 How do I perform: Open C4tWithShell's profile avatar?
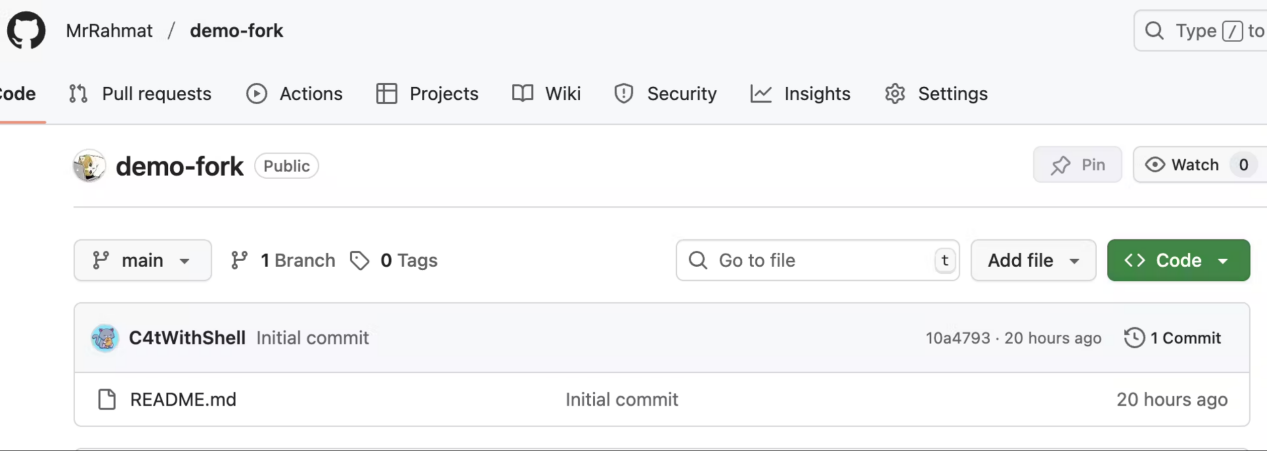coord(105,338)
